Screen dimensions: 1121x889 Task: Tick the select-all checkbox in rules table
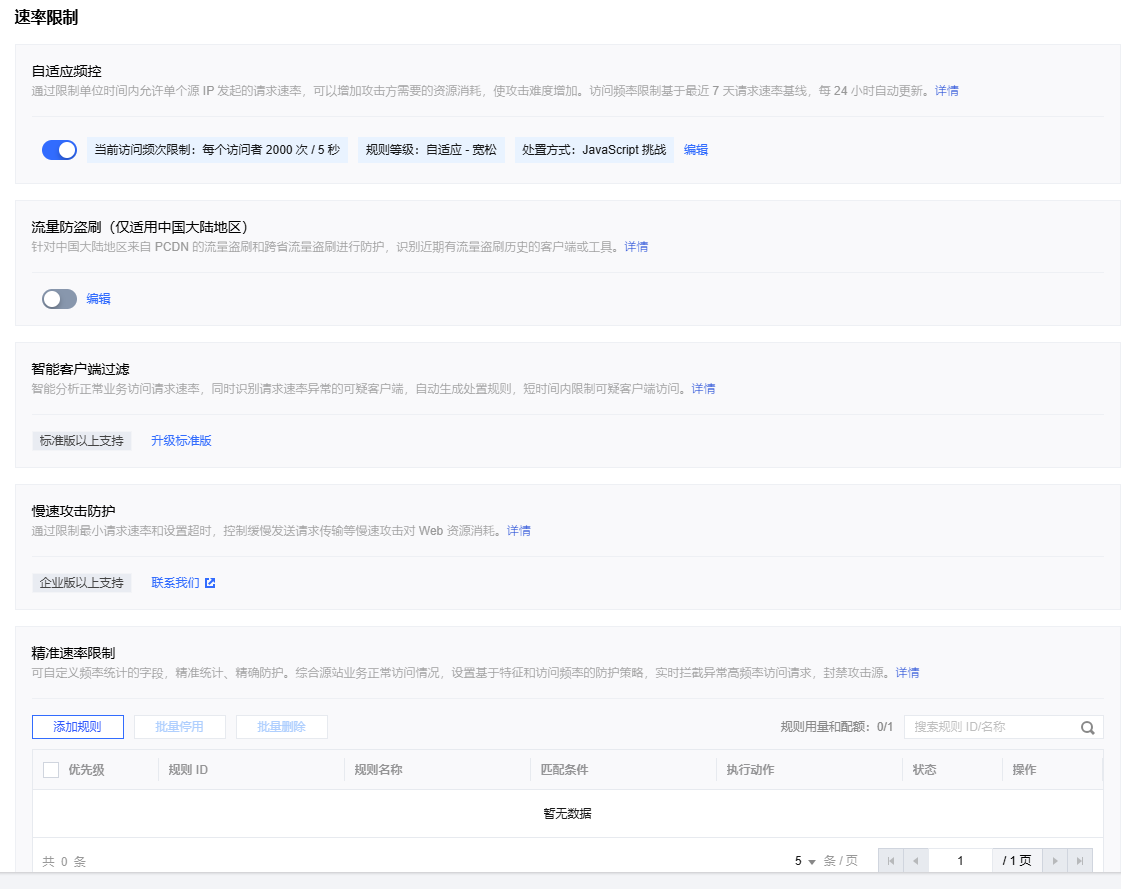51,770
